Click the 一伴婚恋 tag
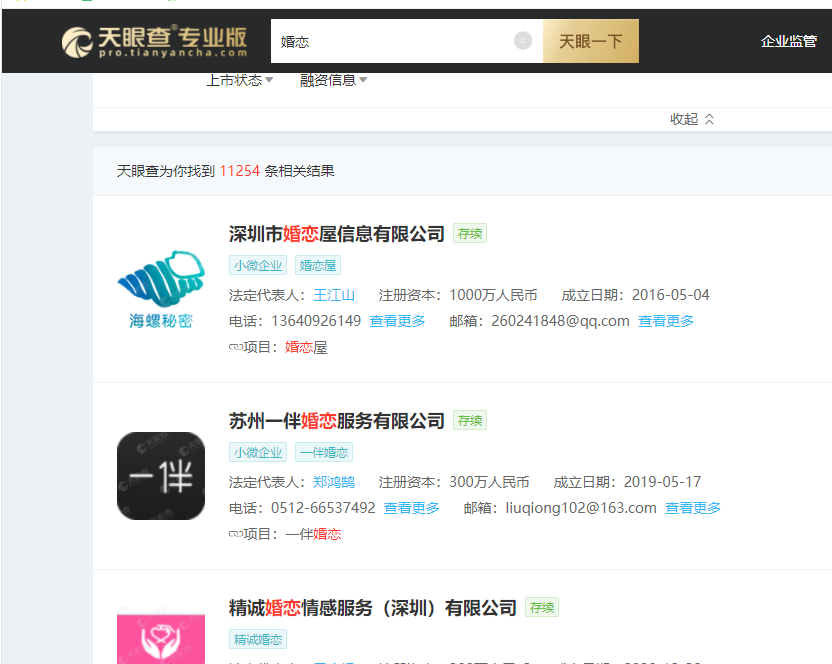 coord(324,452)
